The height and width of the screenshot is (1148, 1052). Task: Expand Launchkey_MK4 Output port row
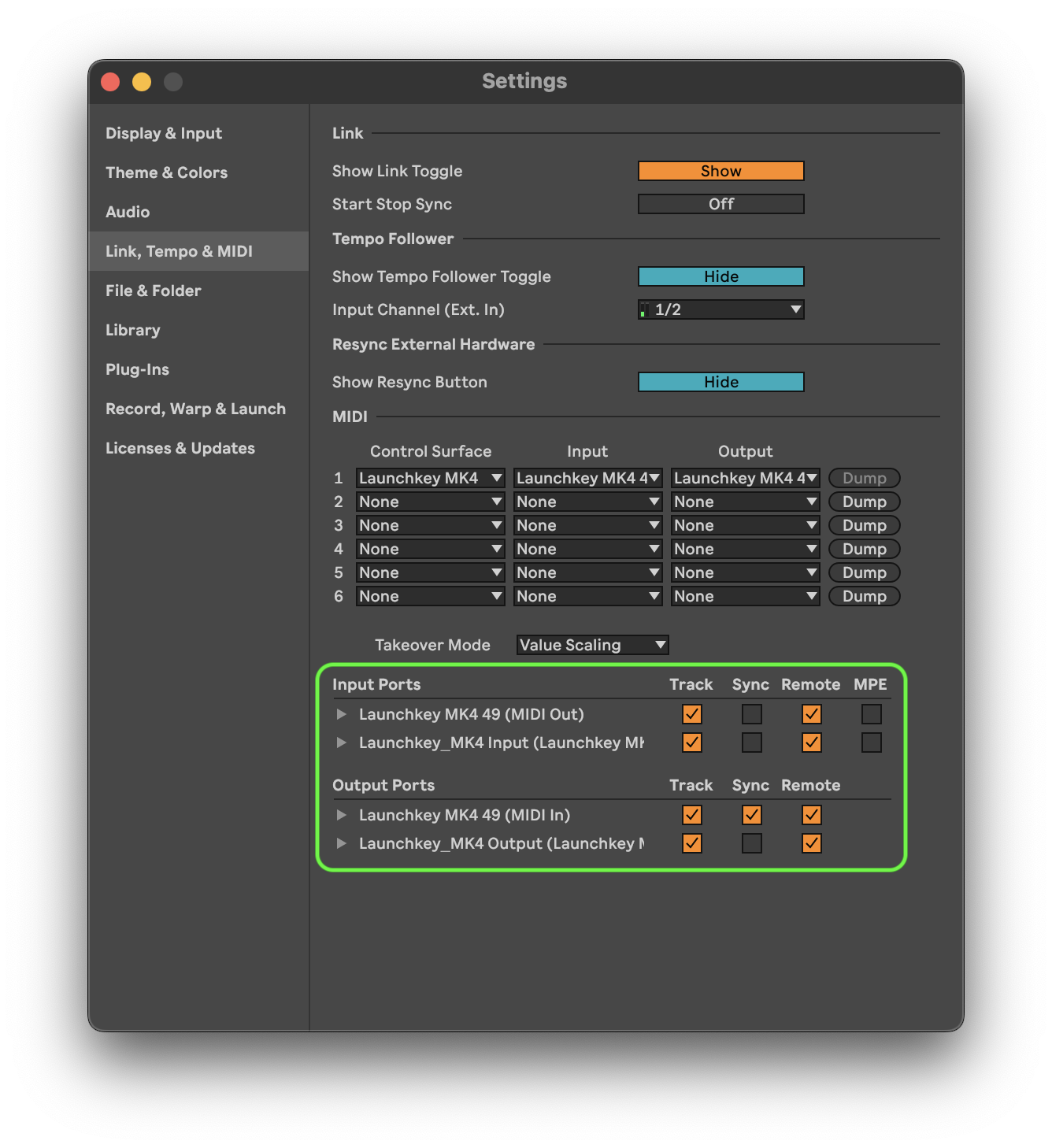pyautogui.click(x=341, y=843)
